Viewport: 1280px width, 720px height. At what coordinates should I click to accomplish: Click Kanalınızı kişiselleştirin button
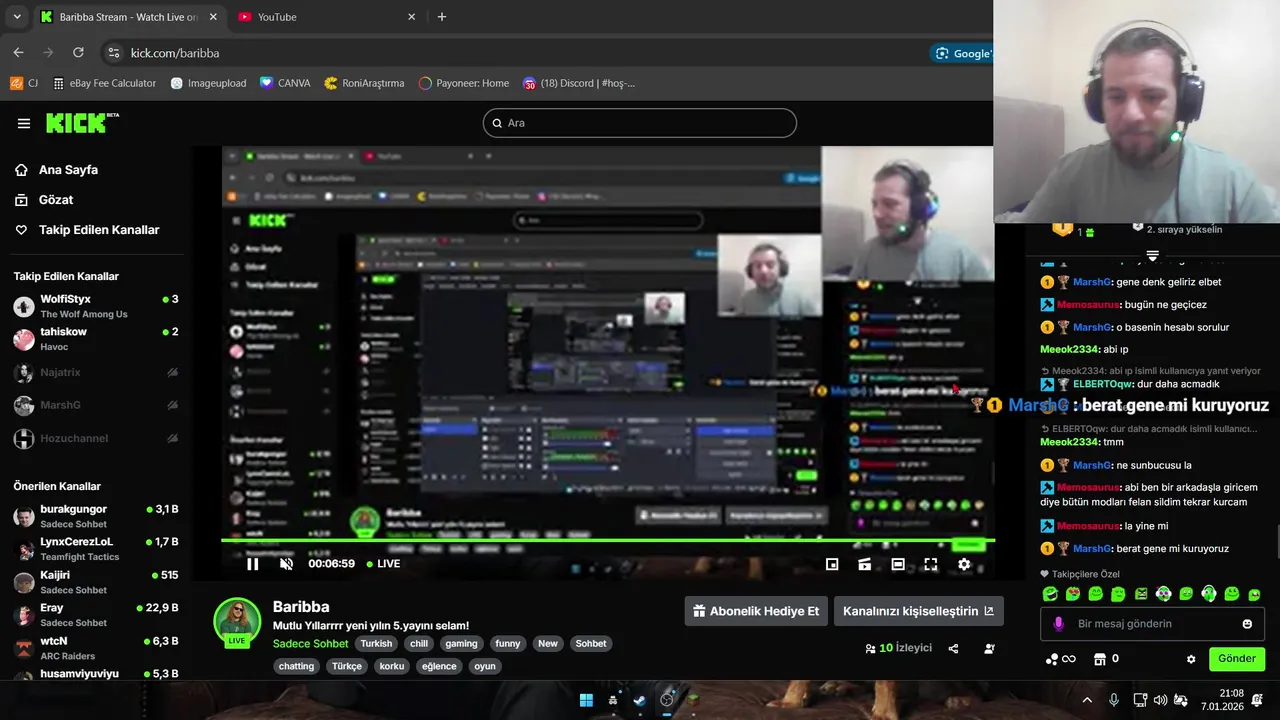click(x=919, y=611)
